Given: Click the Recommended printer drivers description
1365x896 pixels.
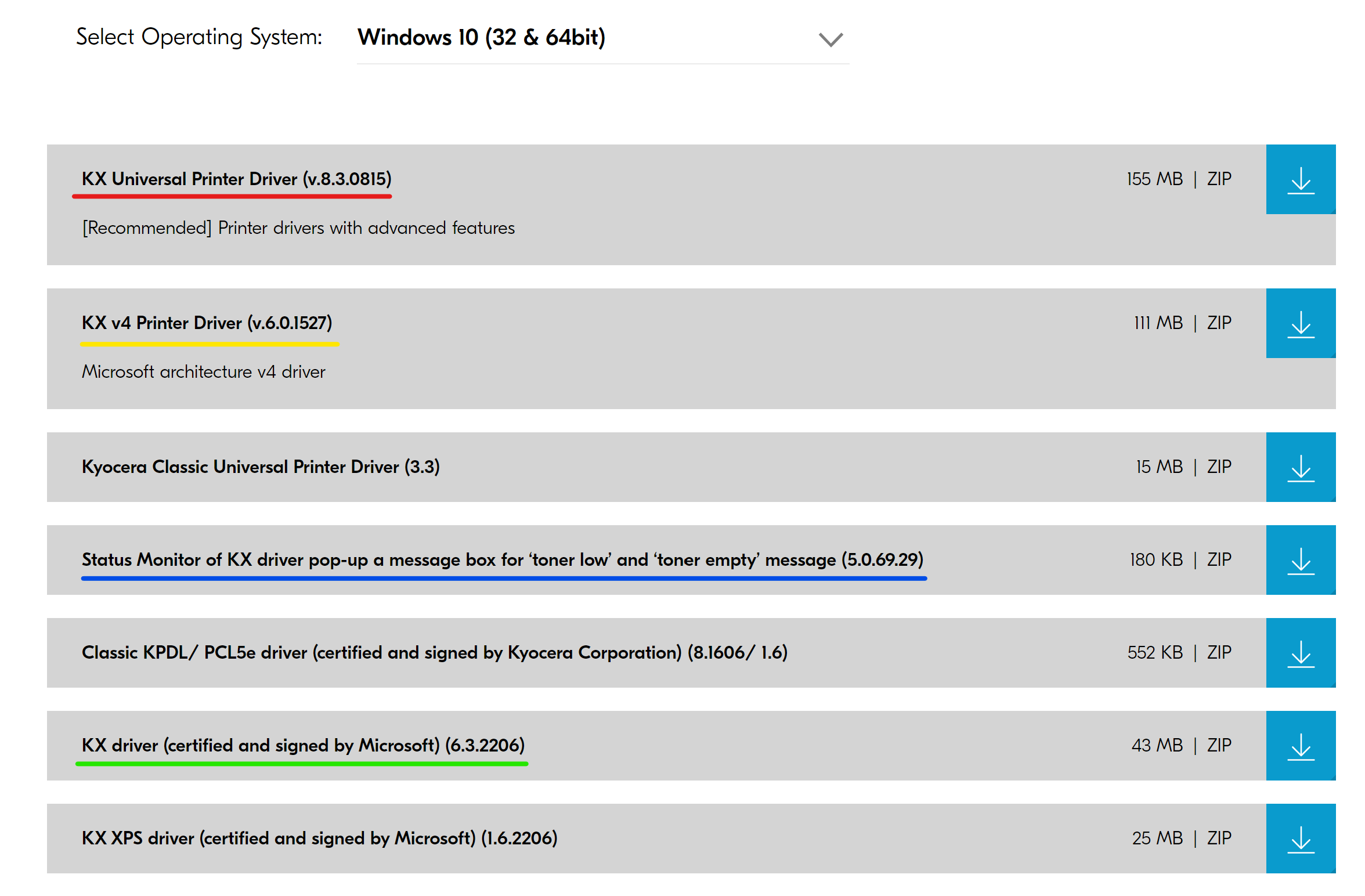Looking at the screenshot, I should pos(298,228).
